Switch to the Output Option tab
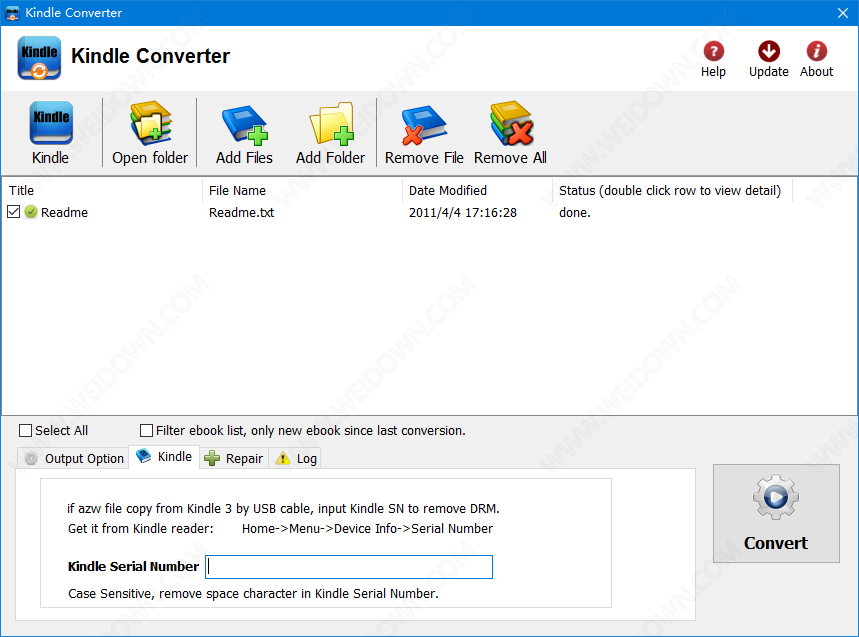This screenshot has width=859, height=637. pyautogui.click(x=74, y=459)
